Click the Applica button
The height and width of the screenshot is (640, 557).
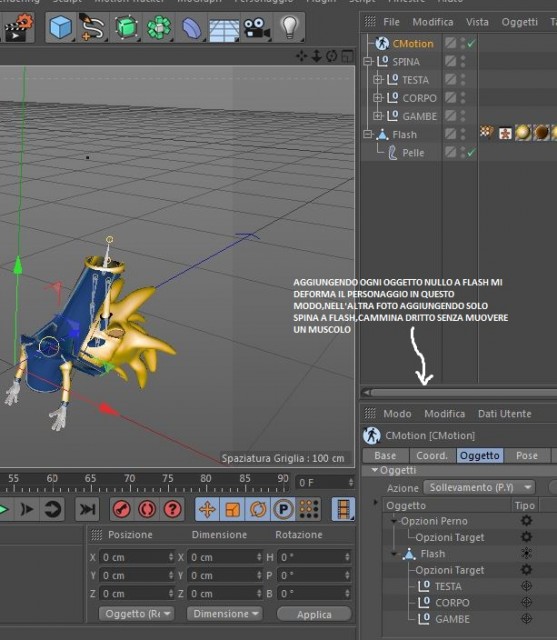coord(314,614)
